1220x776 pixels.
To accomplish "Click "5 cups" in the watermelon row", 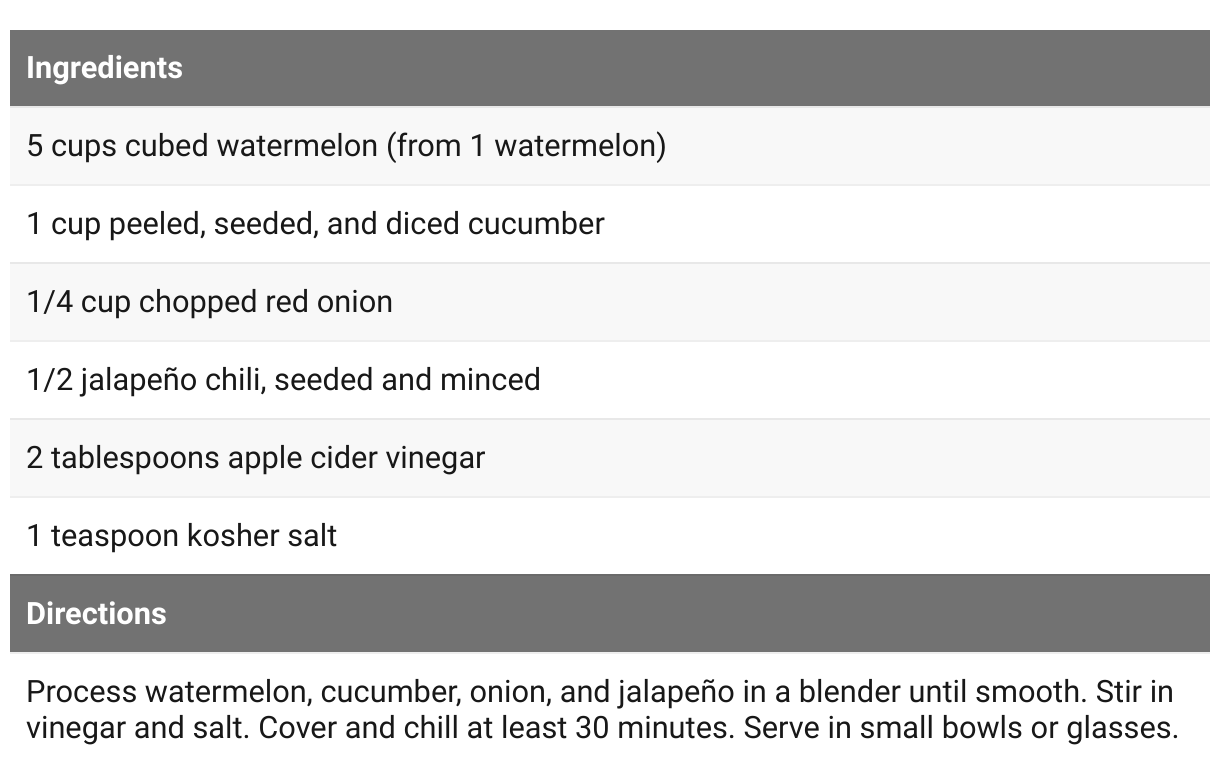I will click(x=72, y=146).
